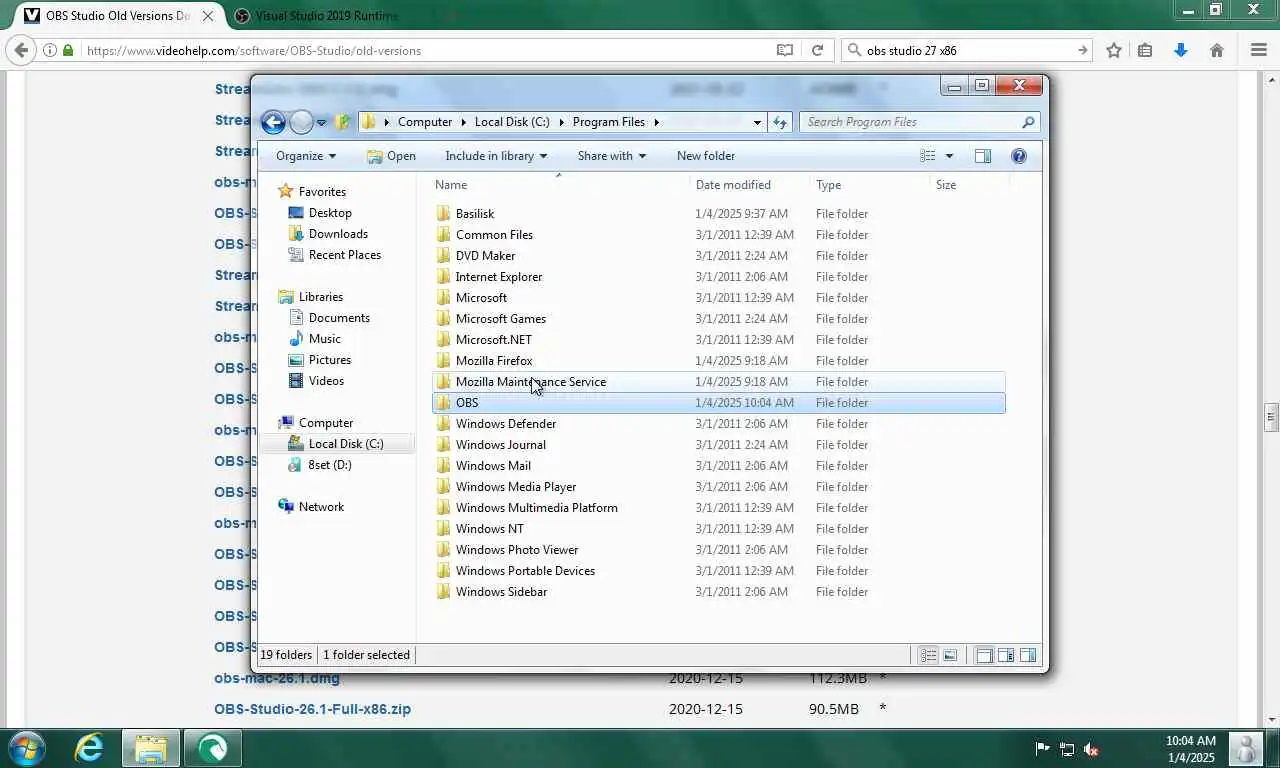Open the Windows Start menu
The image size is (1280, 768).
(26, 748)
